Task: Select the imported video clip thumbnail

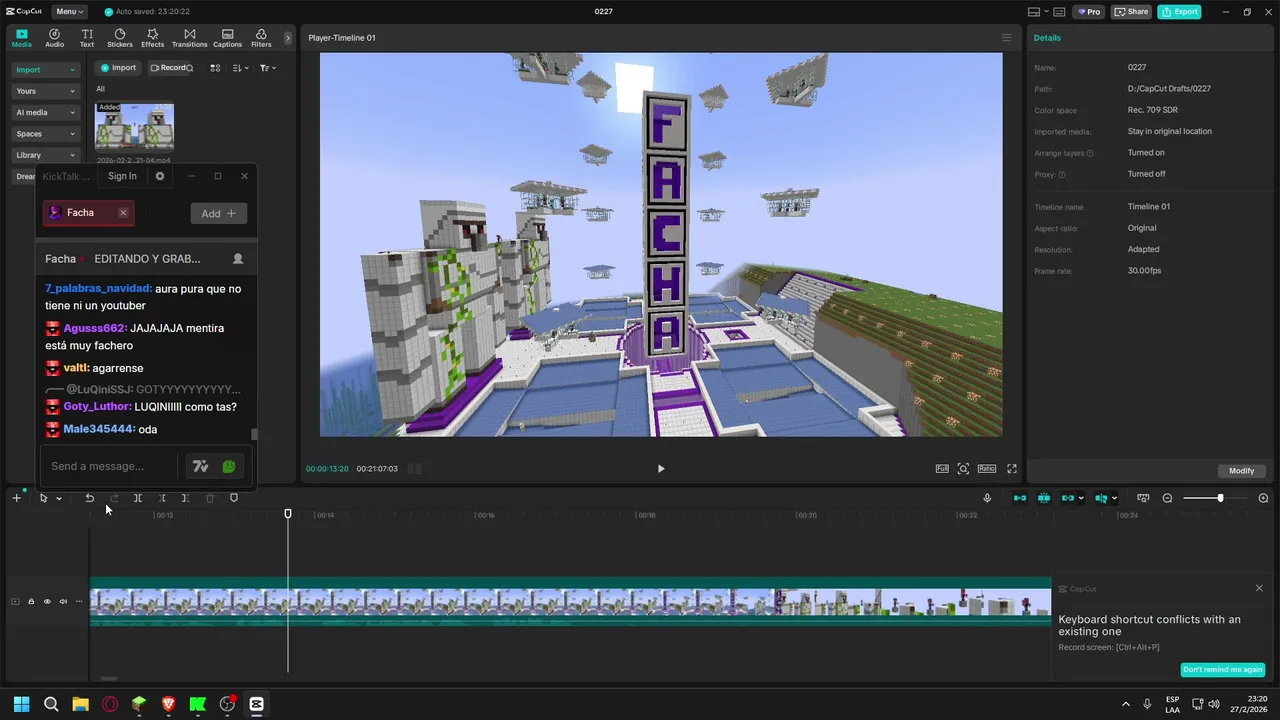Action: (x=134, y=126)
